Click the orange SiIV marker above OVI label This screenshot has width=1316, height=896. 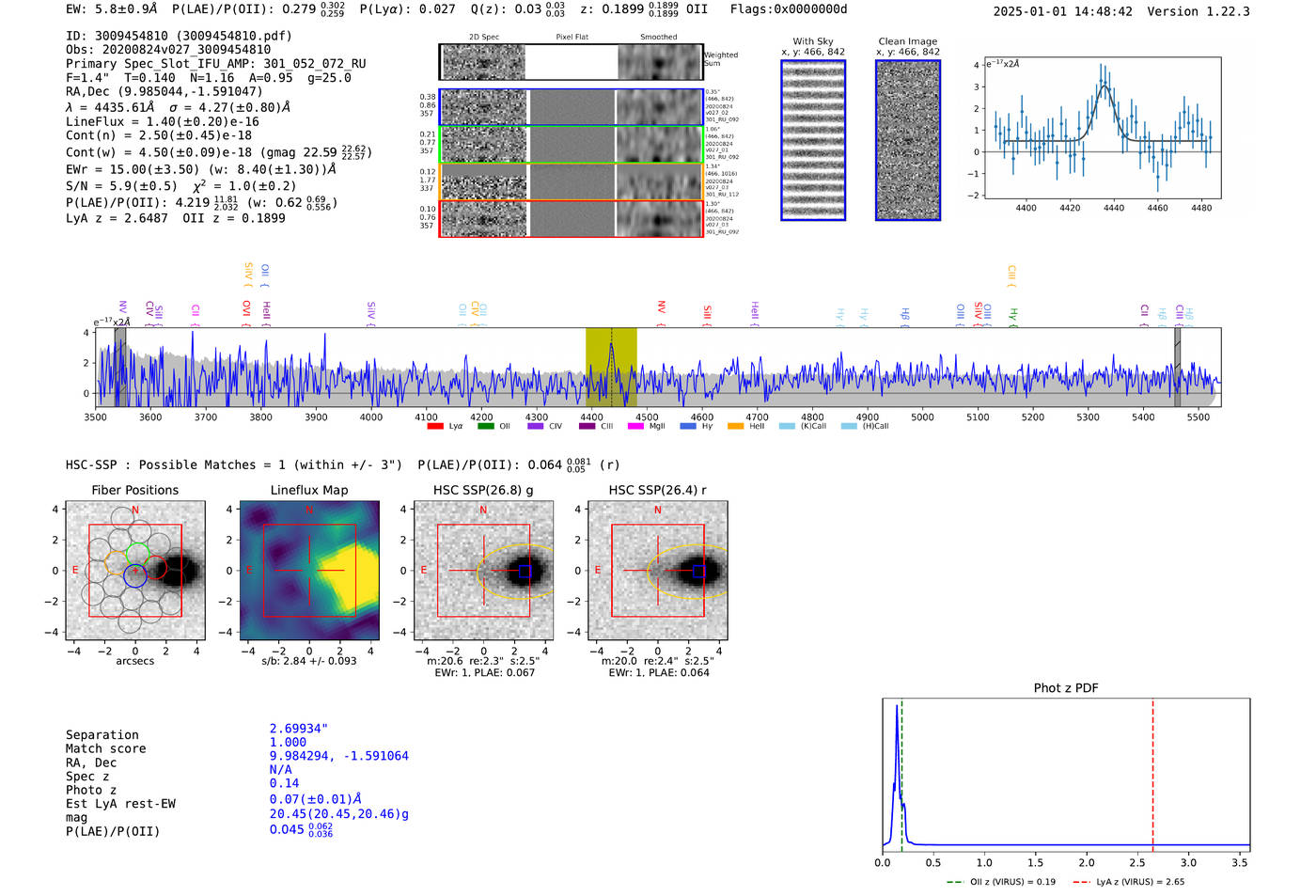click(x=248, y=274)
